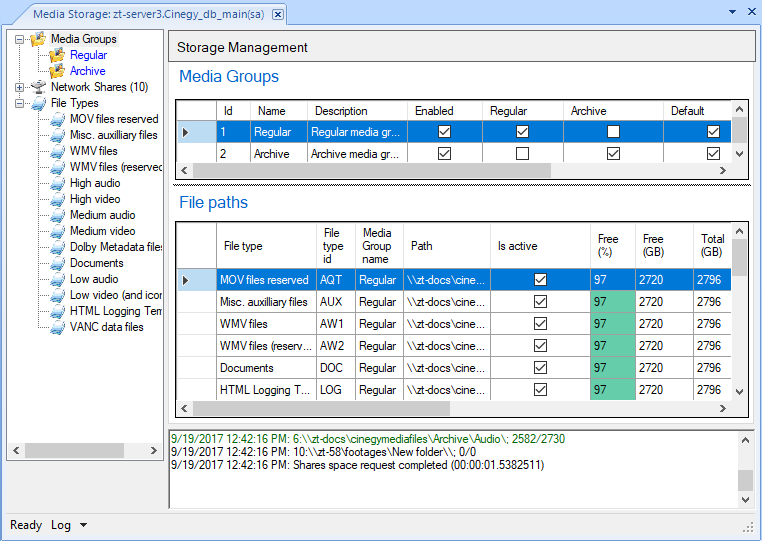Click green Free 97 cell for Misc. auxilliary files

(613, 302)
